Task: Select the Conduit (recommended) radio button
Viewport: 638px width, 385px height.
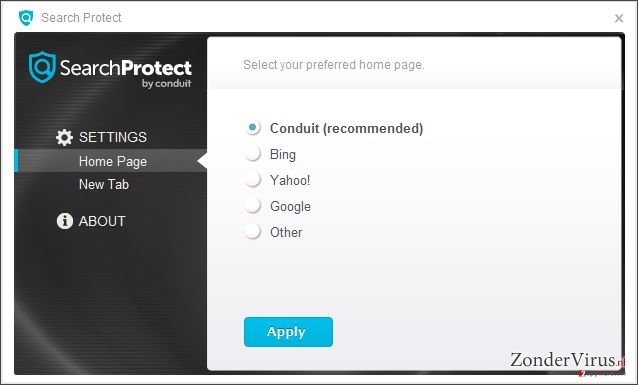Action: point(253,128)
